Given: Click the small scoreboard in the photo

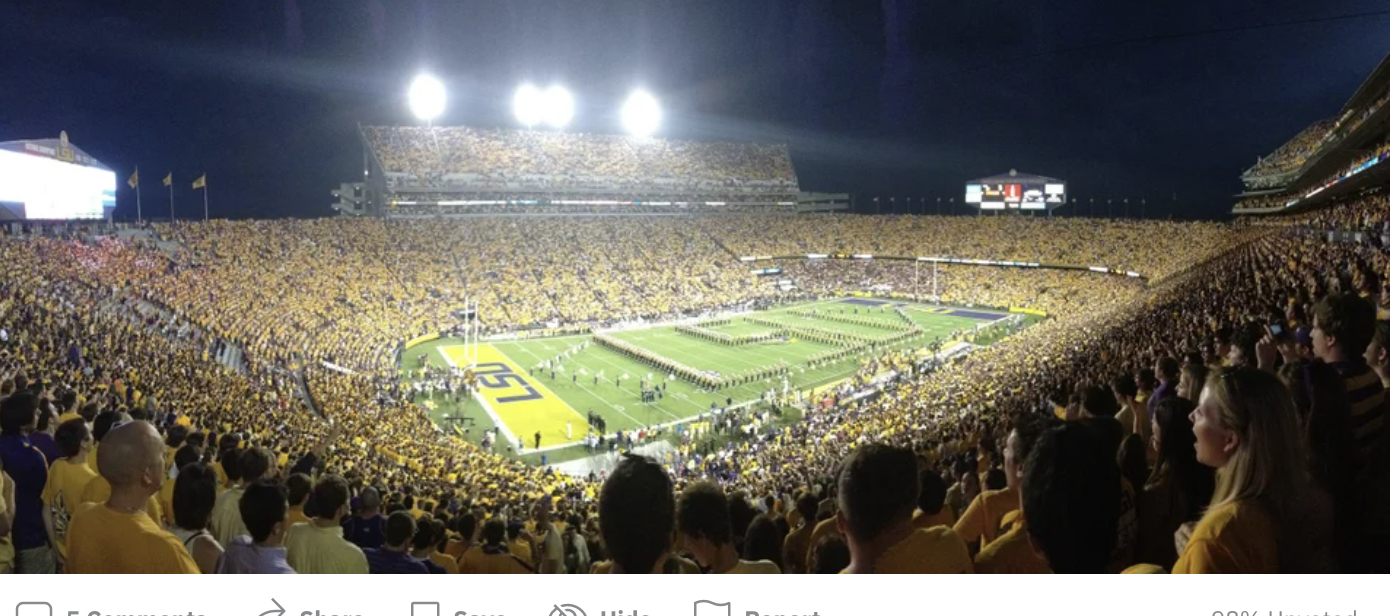Looking at the screenshot, I should click(1015, 191).
